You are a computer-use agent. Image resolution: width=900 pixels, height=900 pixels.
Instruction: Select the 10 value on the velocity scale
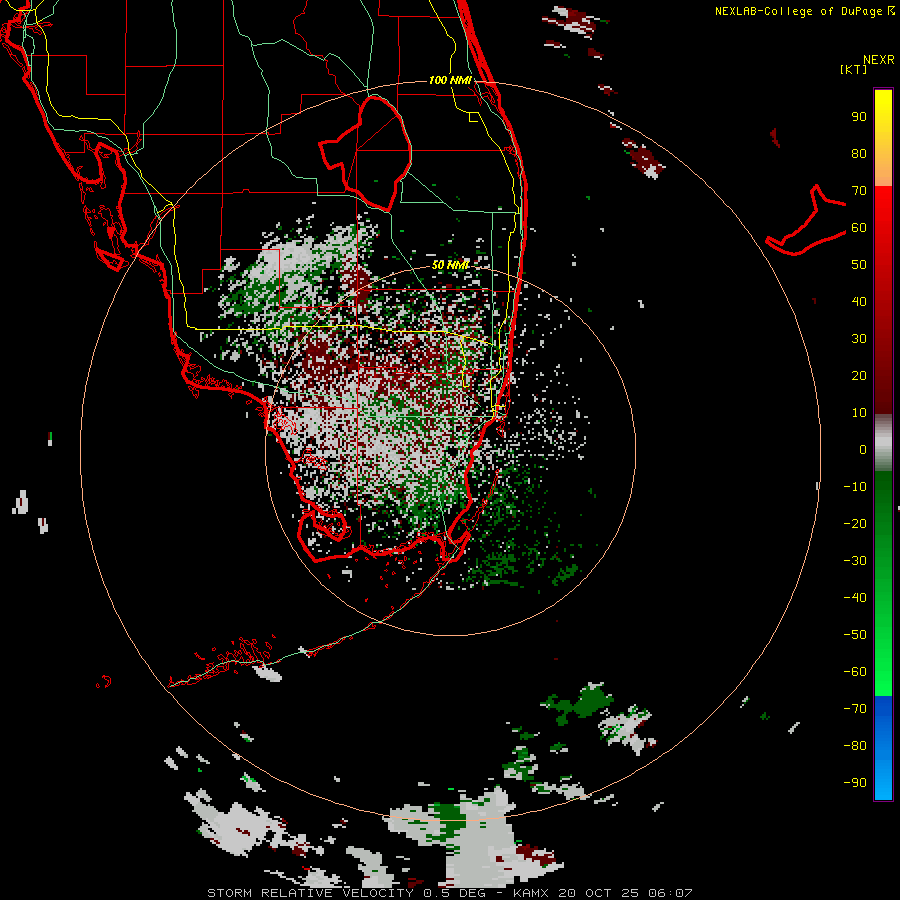859,413
